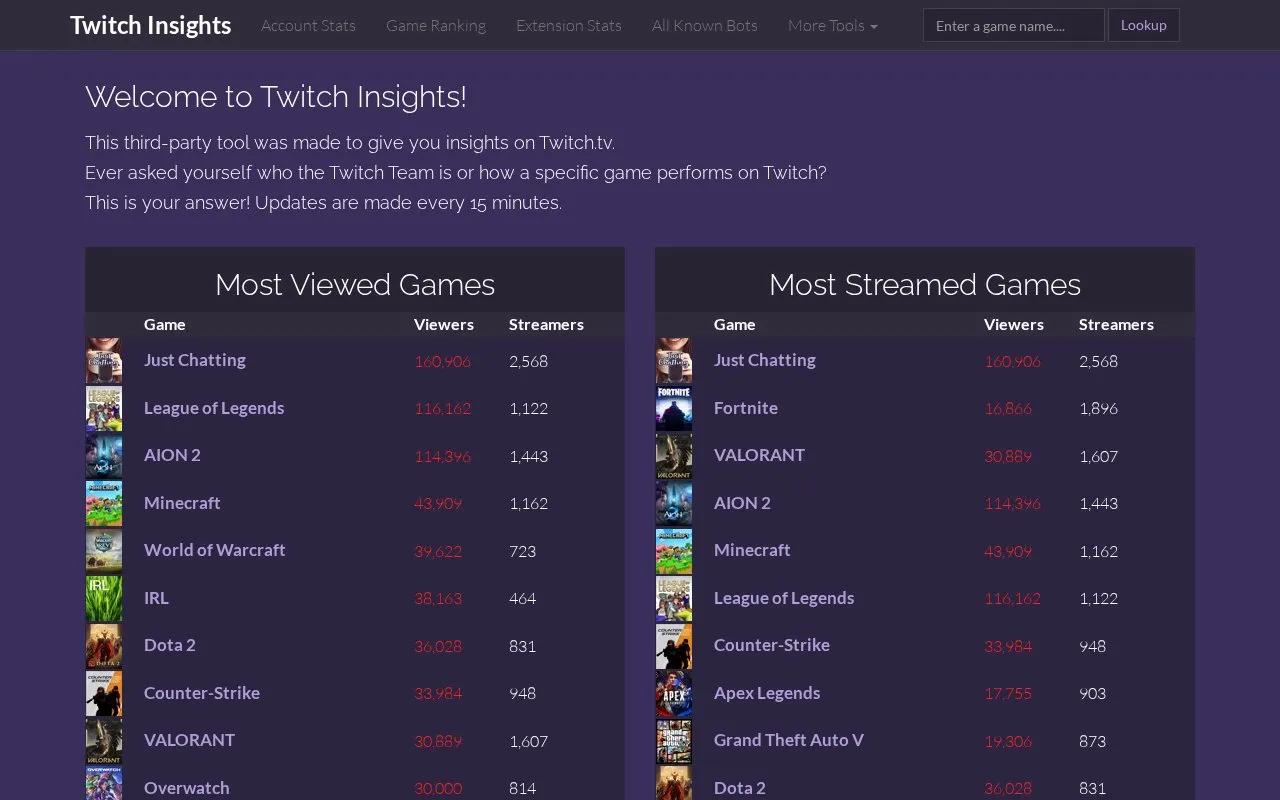1280x800 pixels.
Task: Open the Apex Legends game link
Action: point(767,693)
